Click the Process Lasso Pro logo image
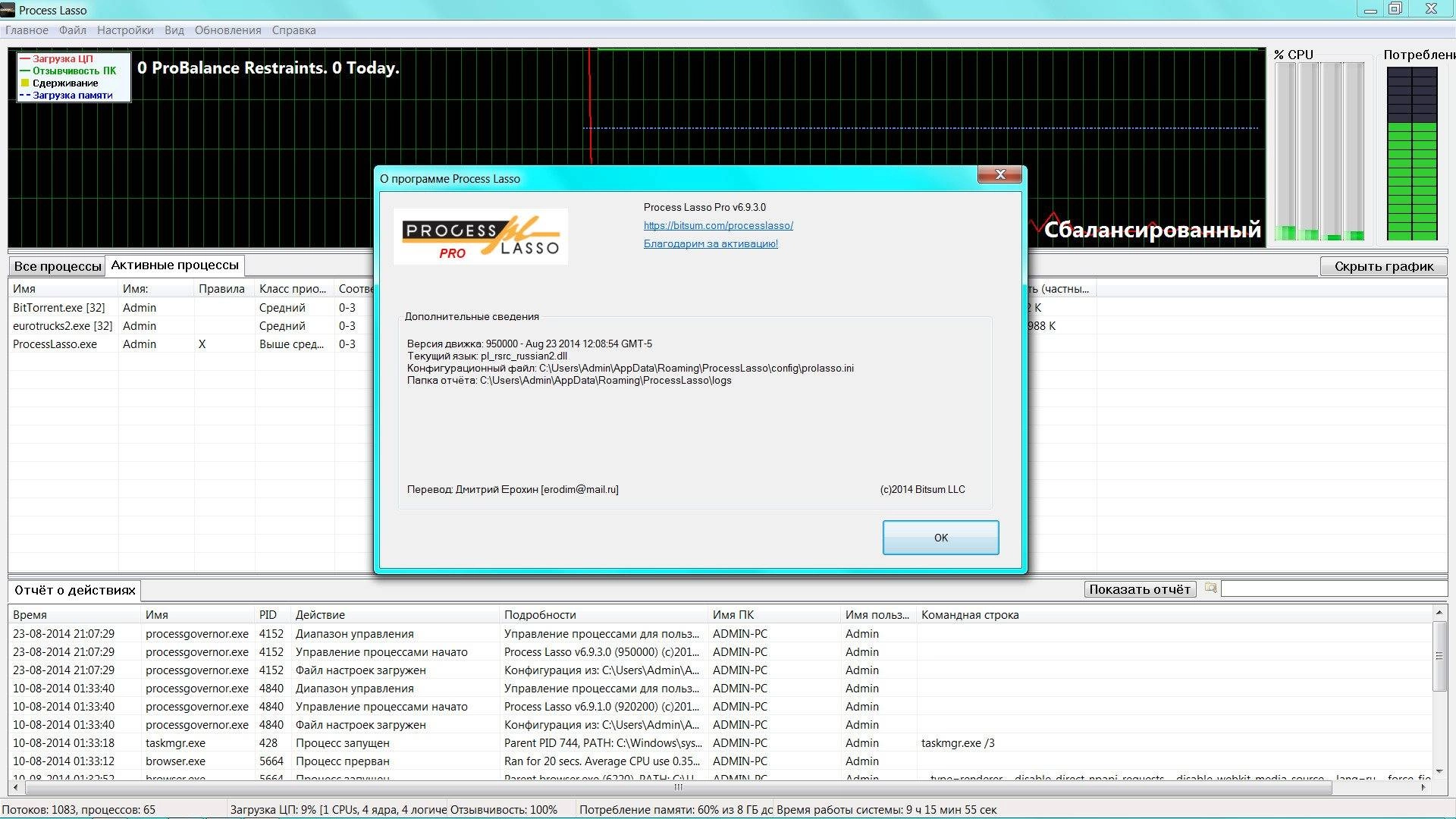1456x819 pixels. (480, 237)
